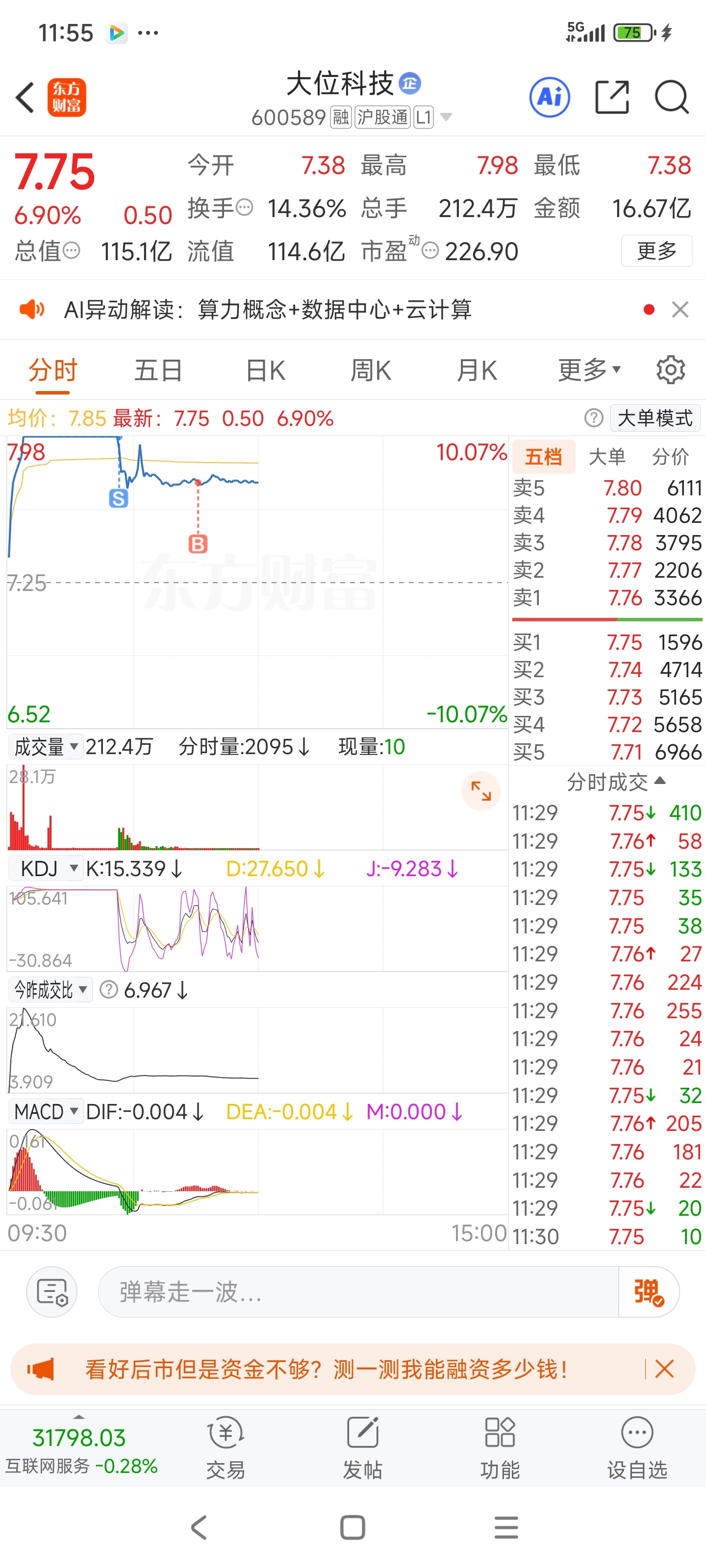Send with the 弹 danmaku icon
The height and width of the screenshot is (1568, 706).
tap(648, 1292)
